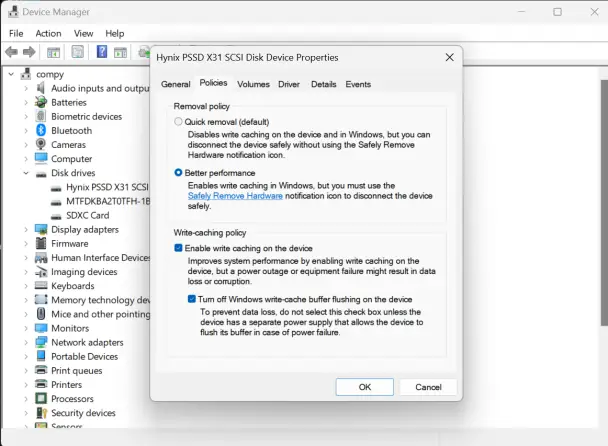Click the Cameras webcam icon

point(41,144)
